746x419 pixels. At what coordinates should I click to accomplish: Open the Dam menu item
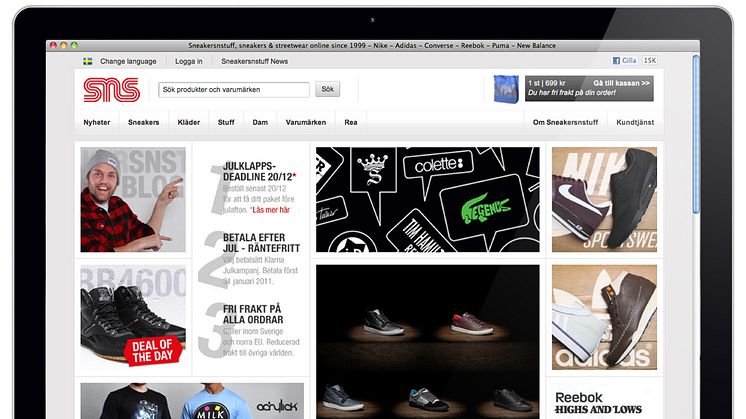260,122
